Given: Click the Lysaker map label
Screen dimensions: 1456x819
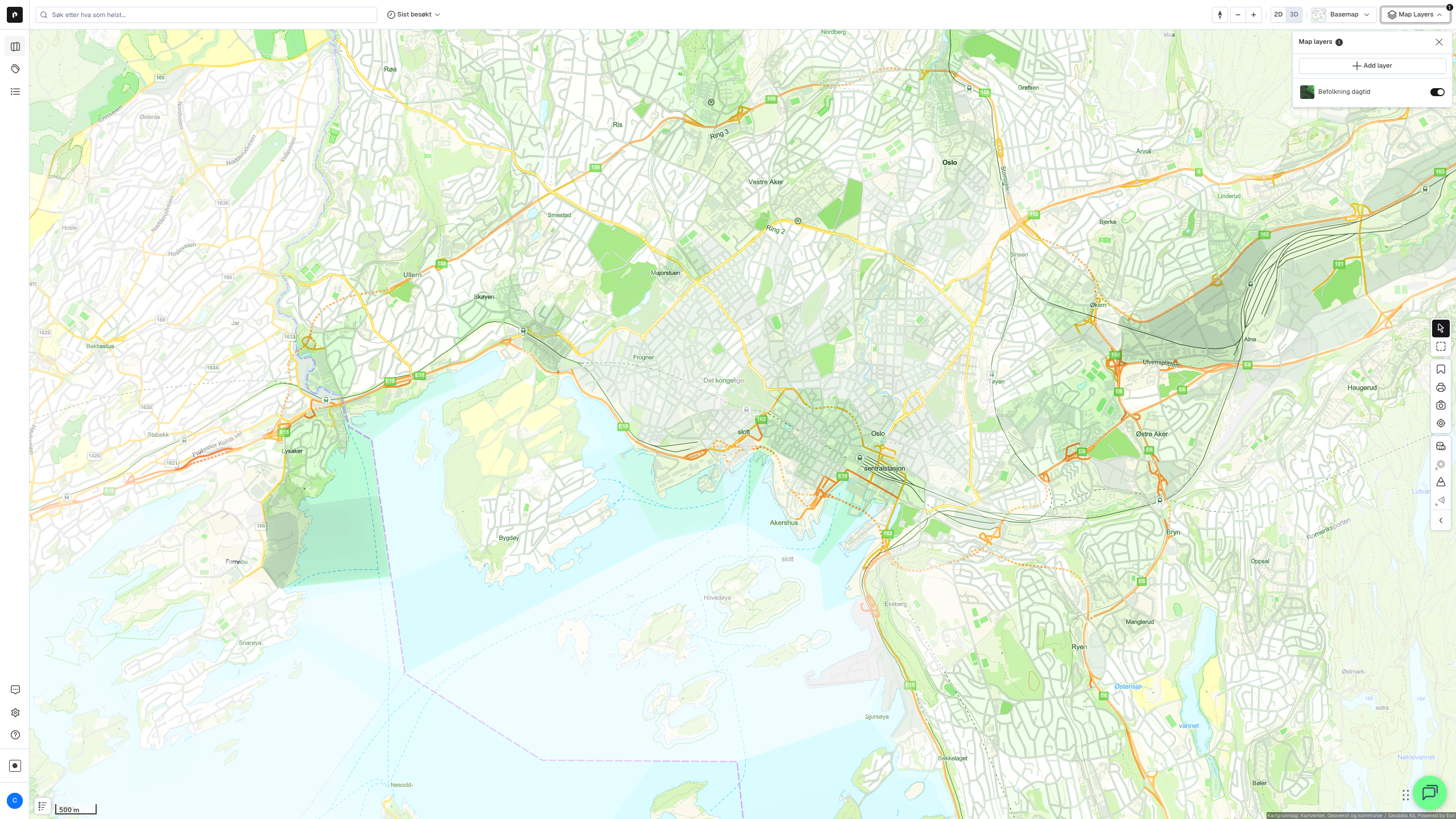Looking at the screenshot, I should 292,451.
